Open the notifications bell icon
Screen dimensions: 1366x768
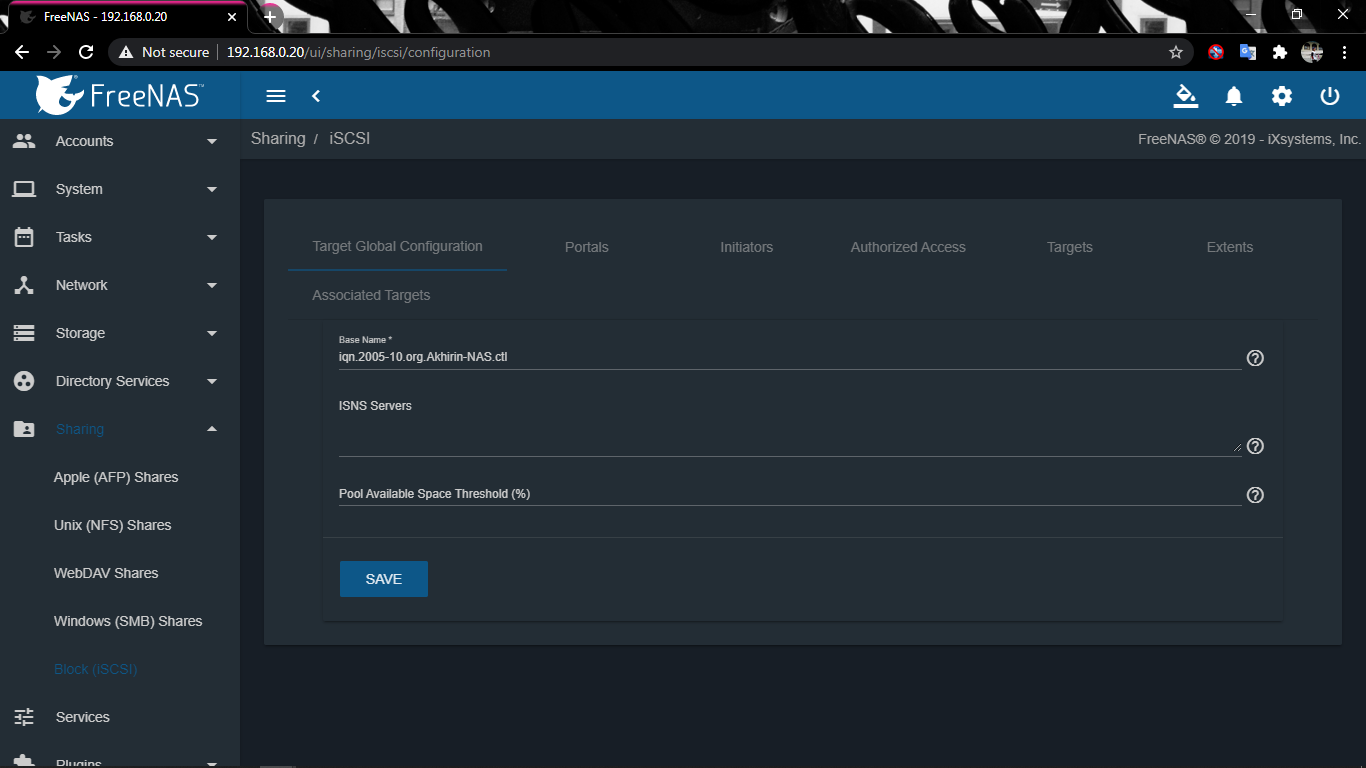[1234, 96]
